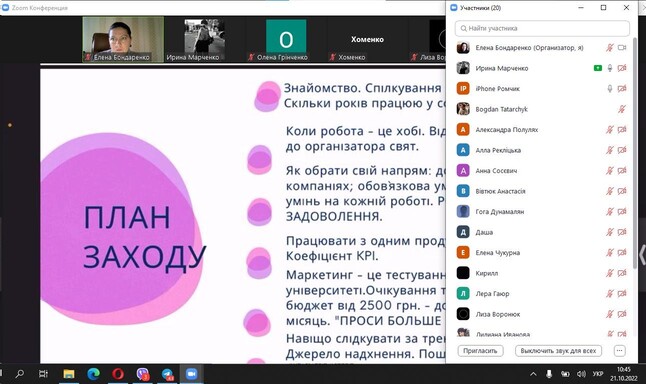Screen dimensions: 646x384
Task: Select participant Елена Бондаренко (Организатор, я)
Action: tap(542, 48)
